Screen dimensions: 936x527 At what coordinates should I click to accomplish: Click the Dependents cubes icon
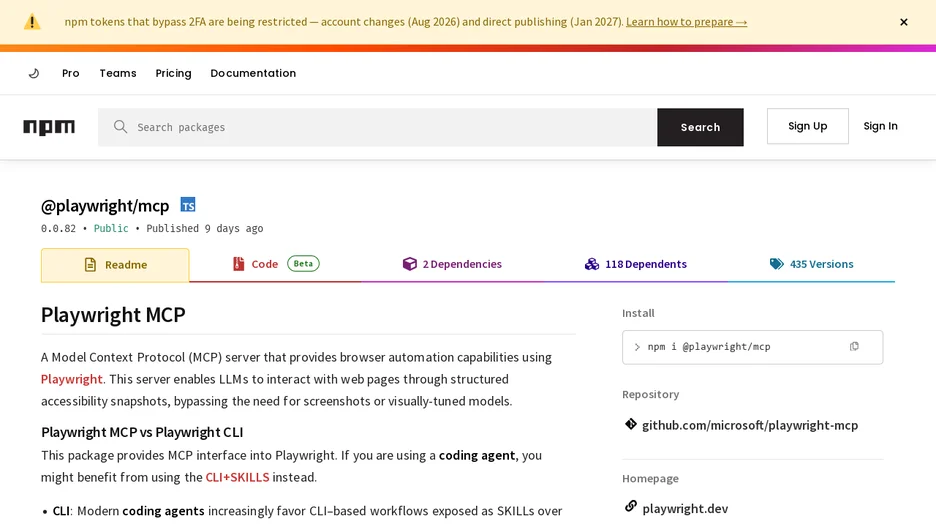592,264
